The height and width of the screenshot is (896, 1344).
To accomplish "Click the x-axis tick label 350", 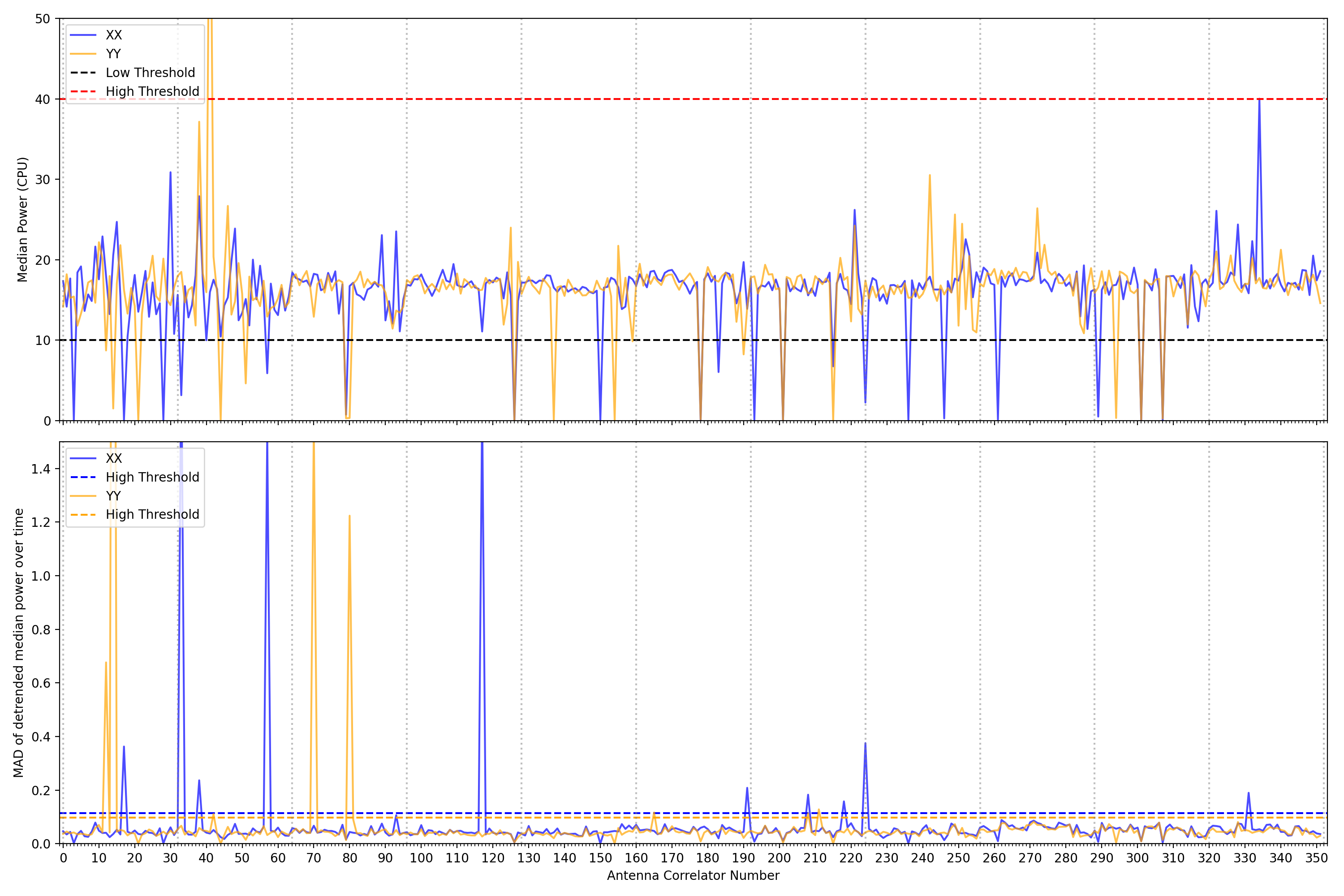I will [1316, 858].
